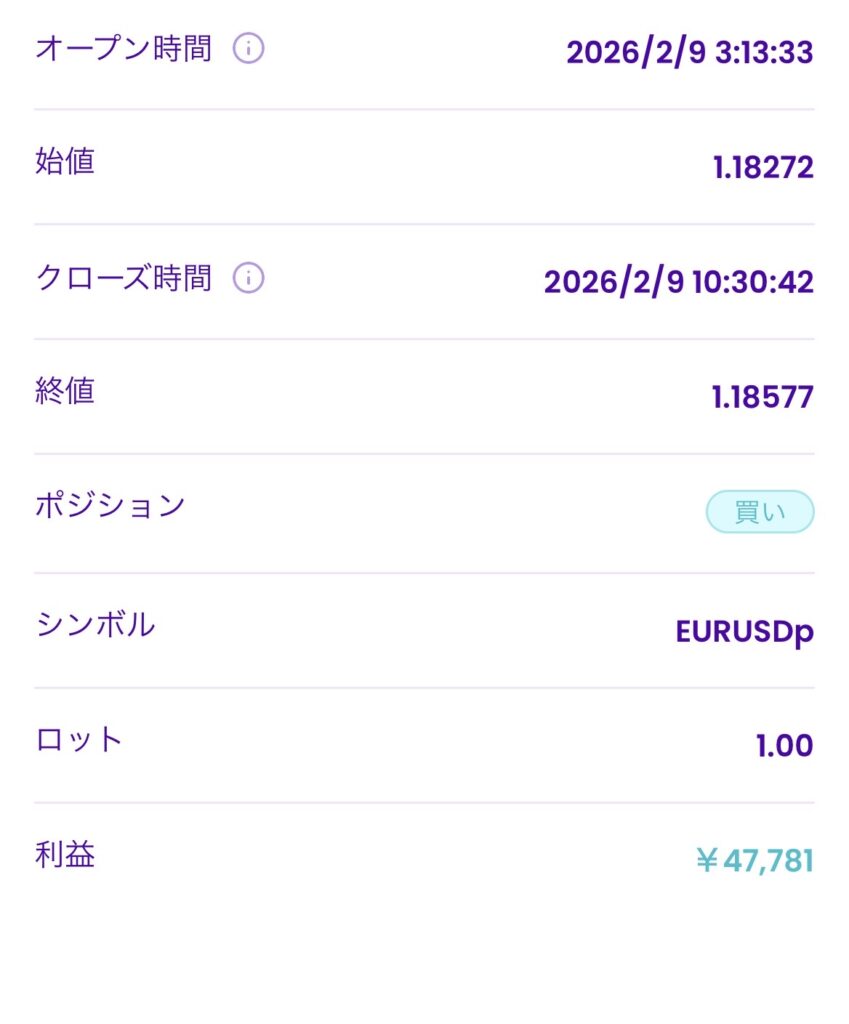Select the opening price 1.18272
The height and width of the screenshot is (1024, 849).
763,167
